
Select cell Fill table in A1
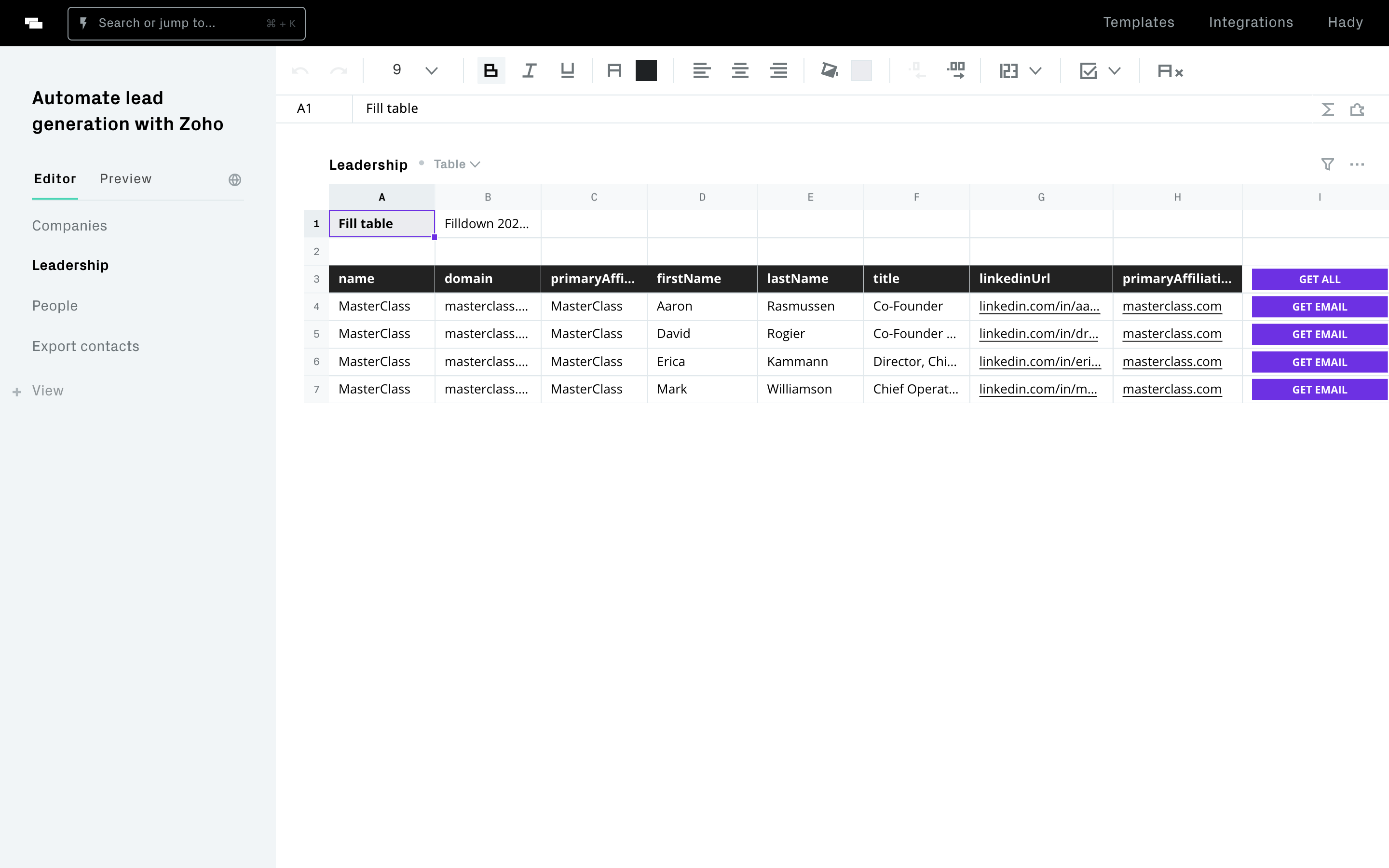point(381,223)
